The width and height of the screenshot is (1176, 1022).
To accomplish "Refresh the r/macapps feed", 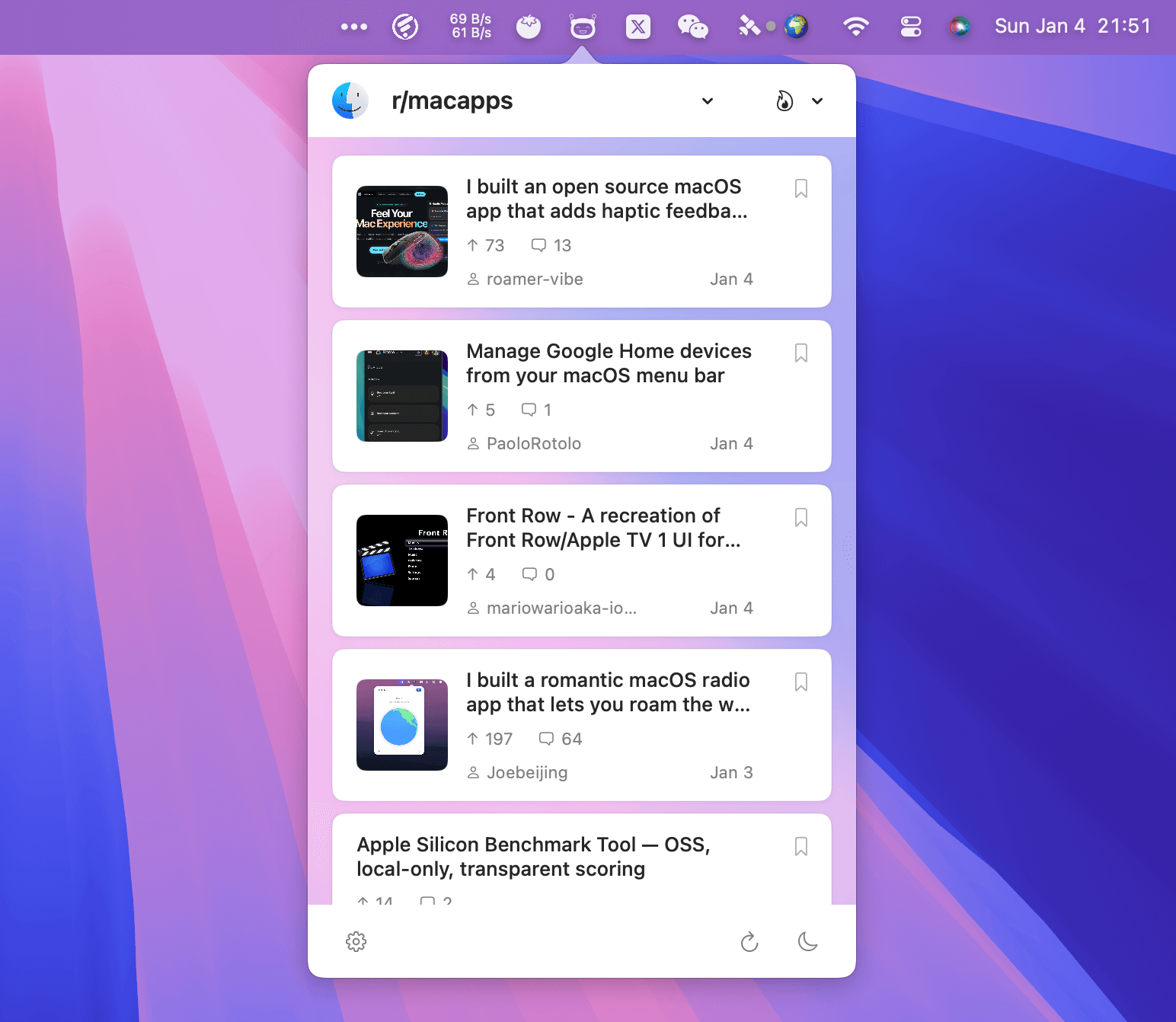I will pyautogui.click(x=749, y=942).
